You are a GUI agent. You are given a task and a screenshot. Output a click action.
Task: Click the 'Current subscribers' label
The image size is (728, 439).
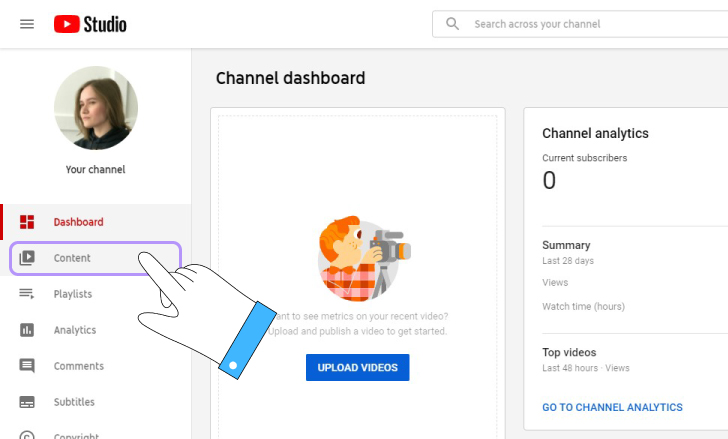click(585, 158)
